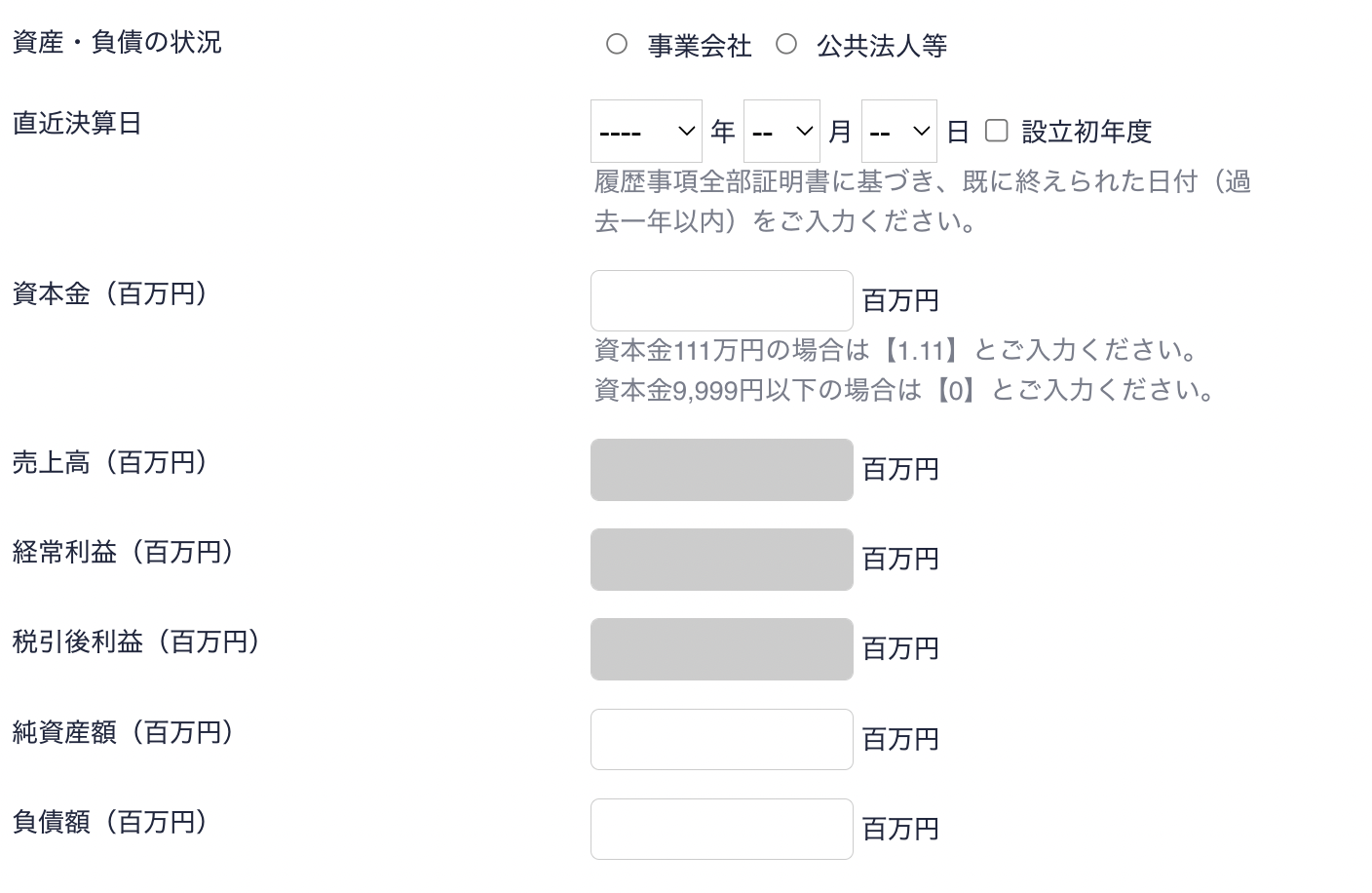The height and width of the screenshot is (893, 1372).
Task: Expand the day (日) dropdown
Action: (x=898, y=131)
